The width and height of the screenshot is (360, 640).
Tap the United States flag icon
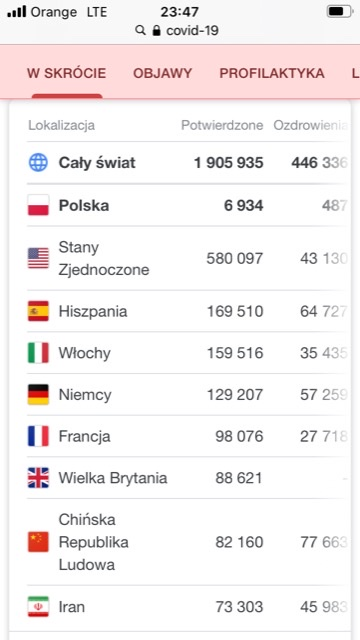click(38, 258)
